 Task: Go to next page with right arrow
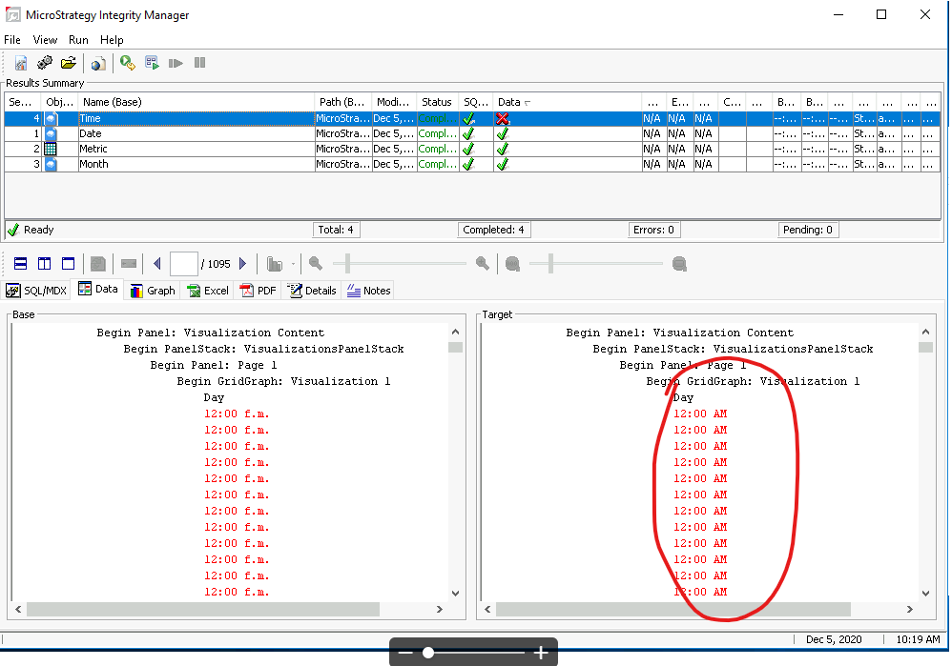(x=243, y=264)
